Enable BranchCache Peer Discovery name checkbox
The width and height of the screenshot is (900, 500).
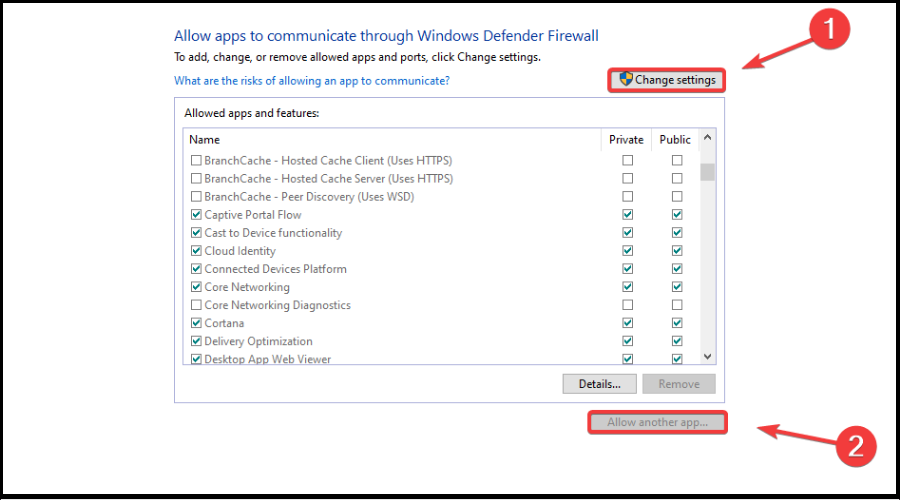[196, 196]
